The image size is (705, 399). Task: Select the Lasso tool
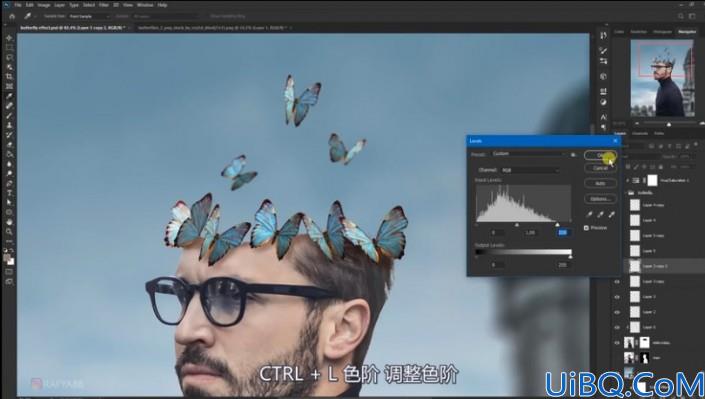coord(9,57)
